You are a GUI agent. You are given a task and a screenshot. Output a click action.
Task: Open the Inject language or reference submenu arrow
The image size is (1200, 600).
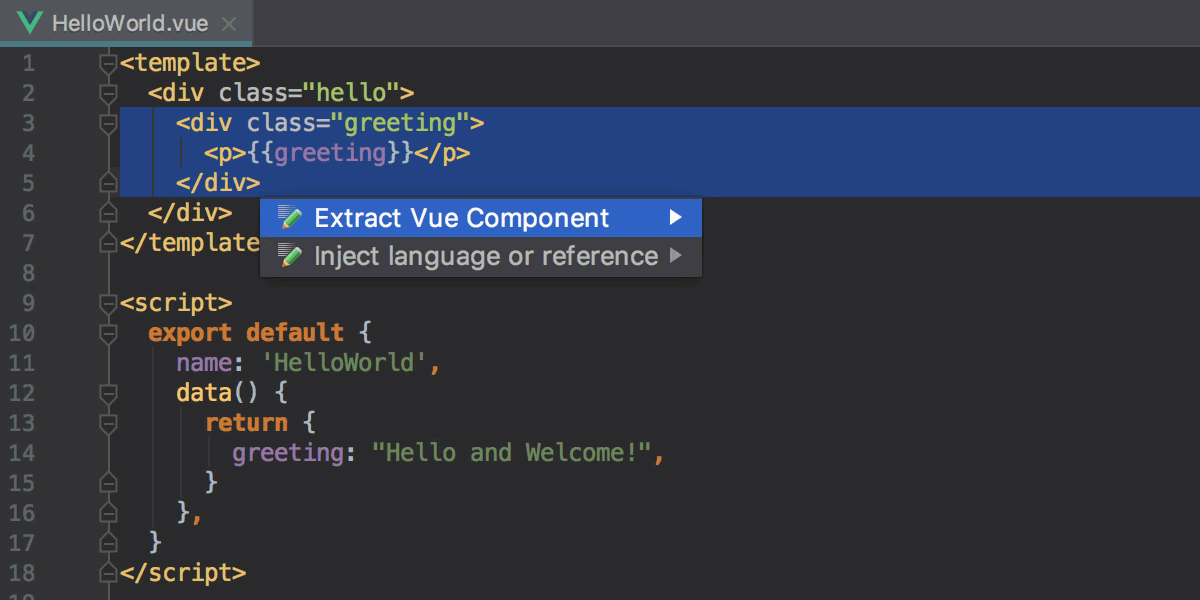677,256
